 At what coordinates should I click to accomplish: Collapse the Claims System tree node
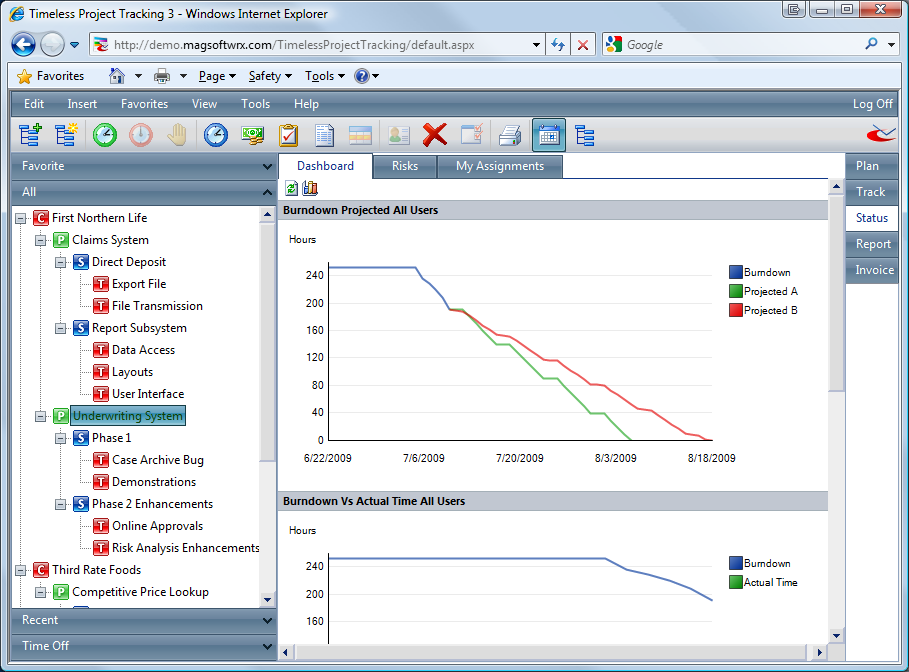point(41,241)
